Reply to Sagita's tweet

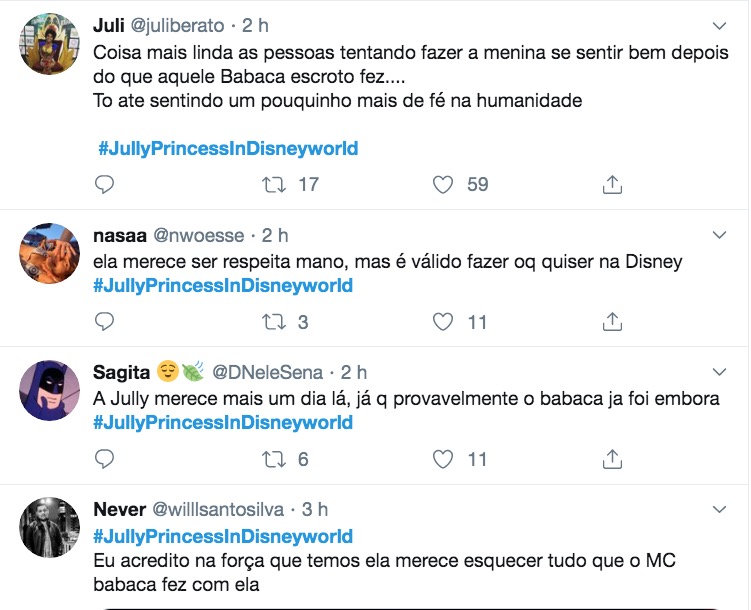pos(104,459)
